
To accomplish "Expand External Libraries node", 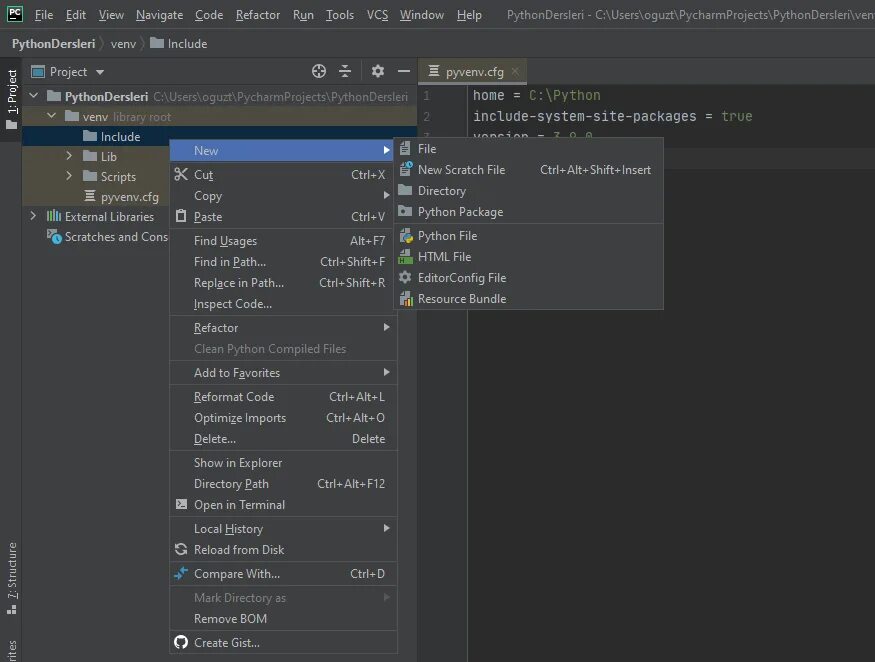I will [33, 216].
